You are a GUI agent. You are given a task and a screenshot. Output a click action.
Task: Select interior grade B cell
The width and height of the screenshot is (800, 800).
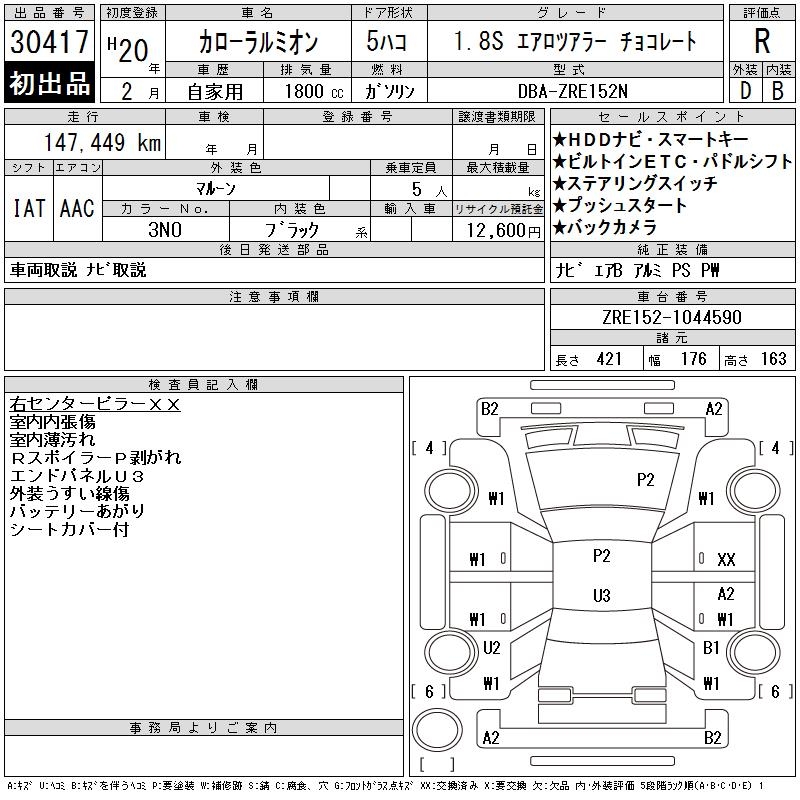pyautogui.click(x=778, y=89)
